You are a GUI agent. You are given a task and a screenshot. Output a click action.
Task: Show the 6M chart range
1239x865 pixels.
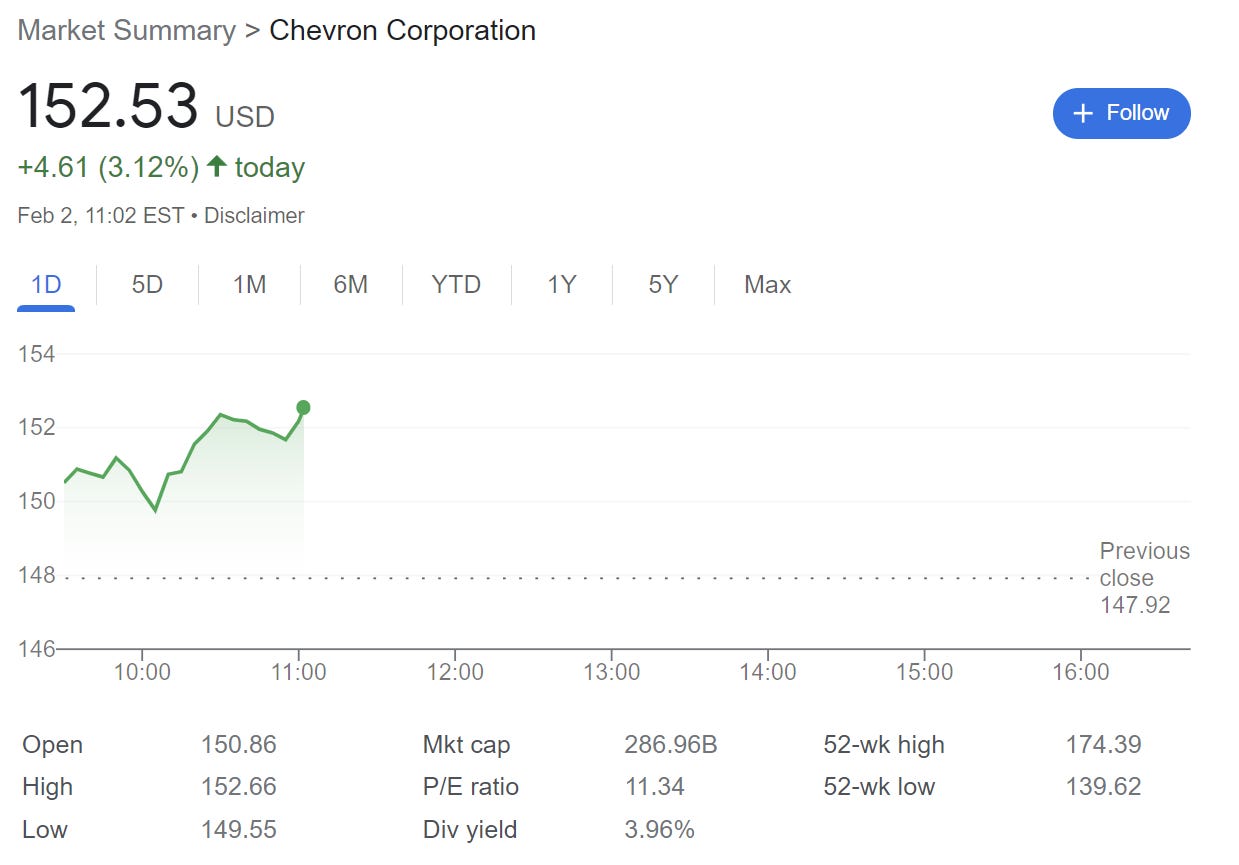(350, 285)
